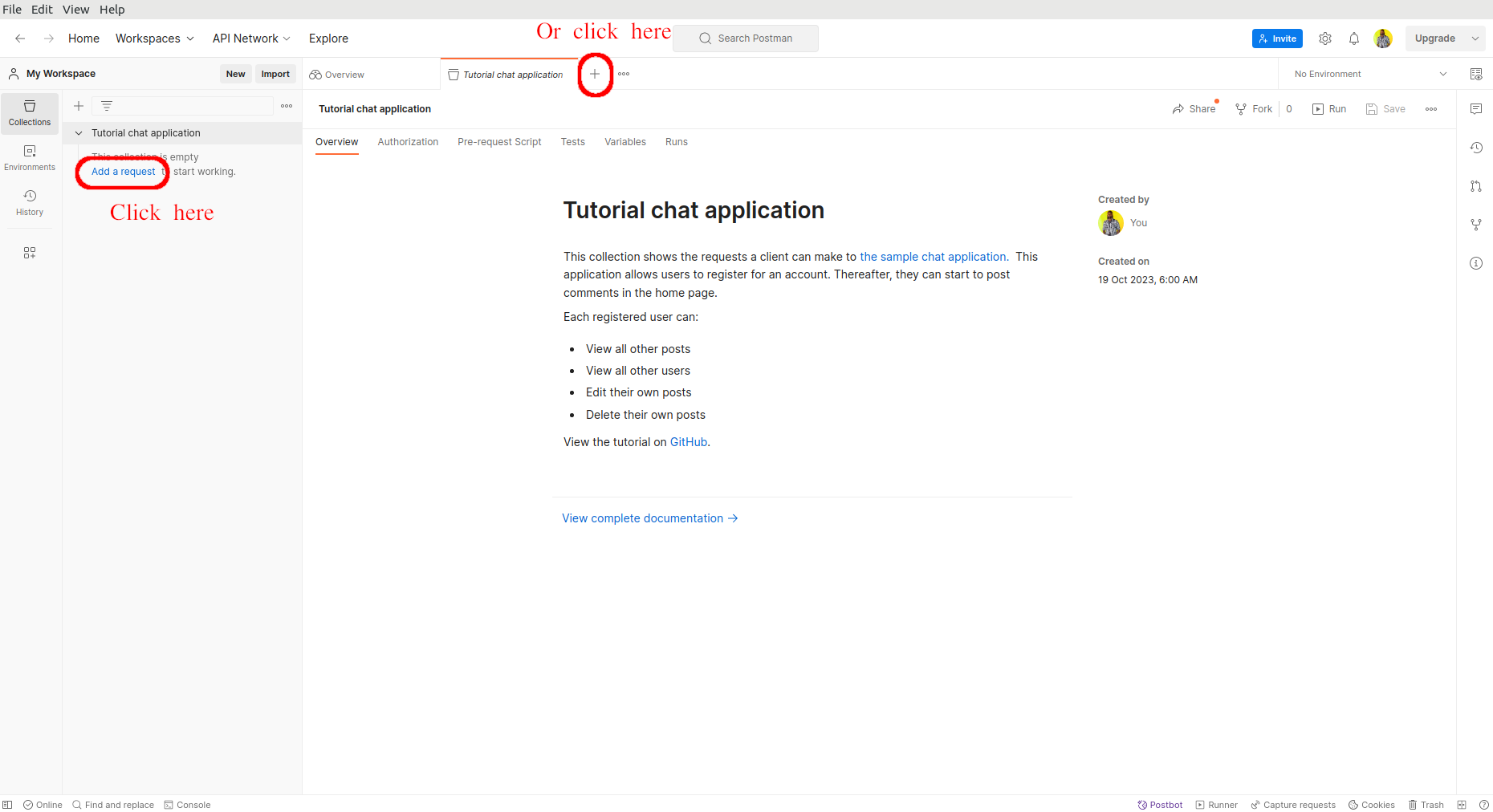Open the tab overflow options dots
Image resolution: width=1493 pixels, height=812 pixels.
(x=624, y=74)
